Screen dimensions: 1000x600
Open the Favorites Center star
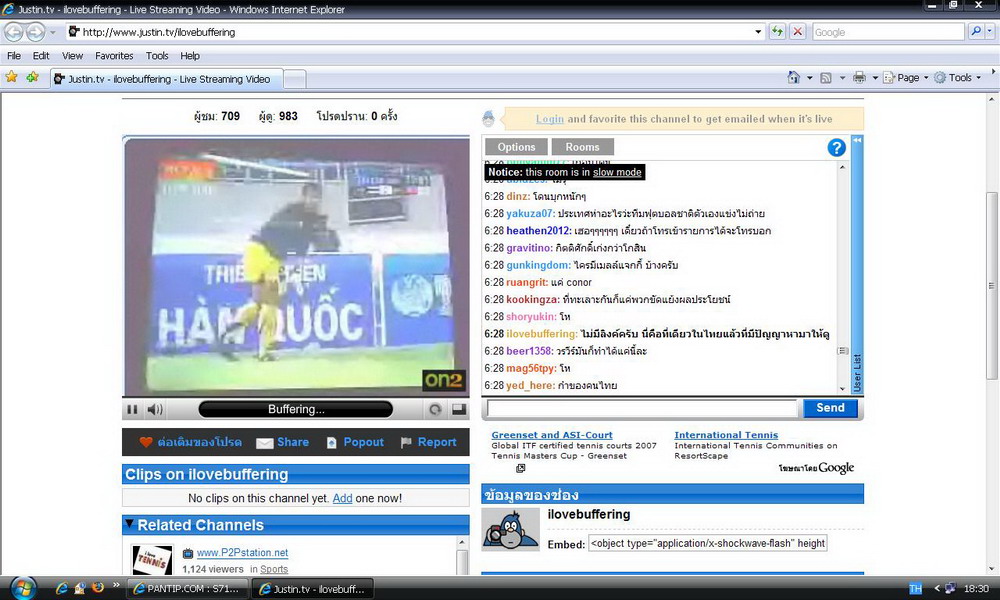[x=11, y=78]
